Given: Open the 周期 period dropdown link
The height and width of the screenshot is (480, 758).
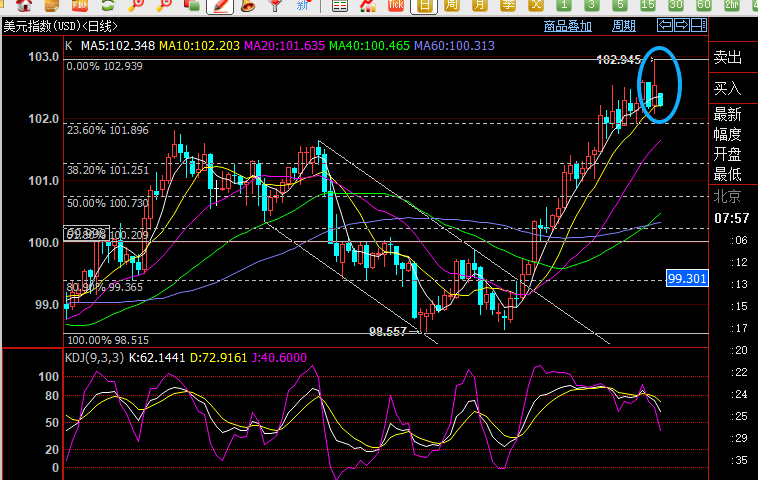Looking at the screenshot, I should [624, 26].
